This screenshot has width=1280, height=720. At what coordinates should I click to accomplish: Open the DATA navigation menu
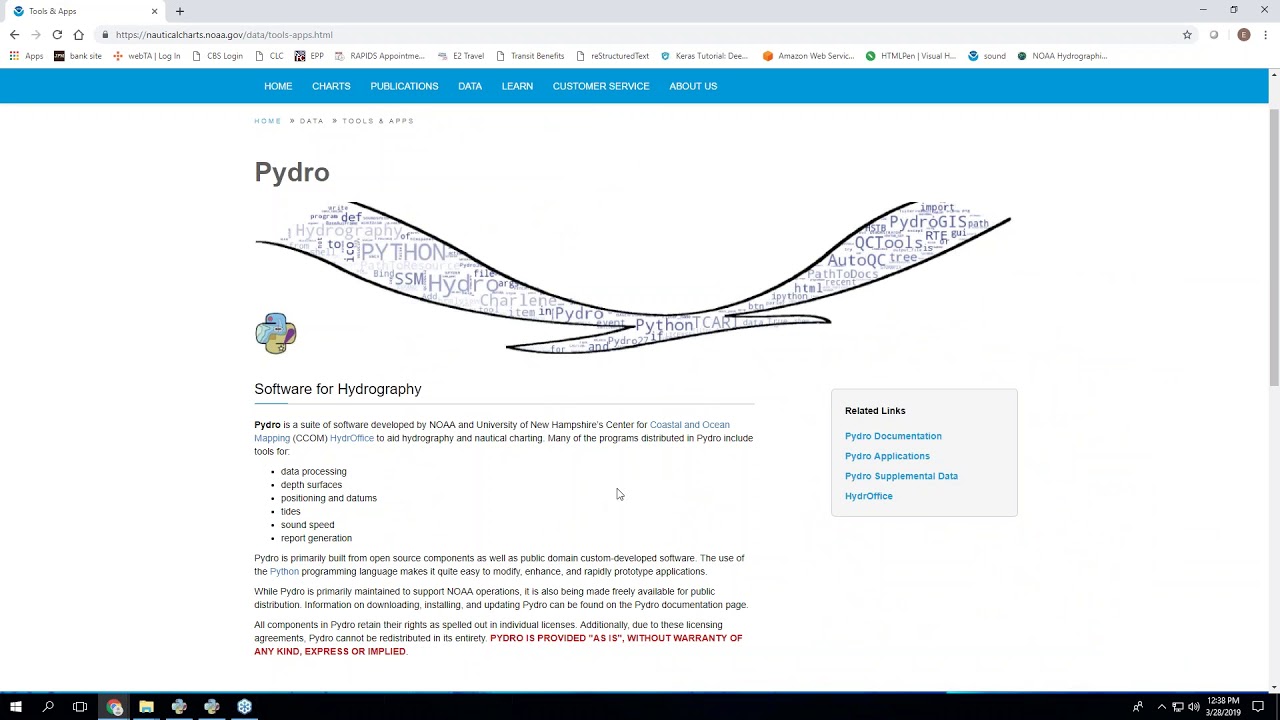click(x=470, y=86)
